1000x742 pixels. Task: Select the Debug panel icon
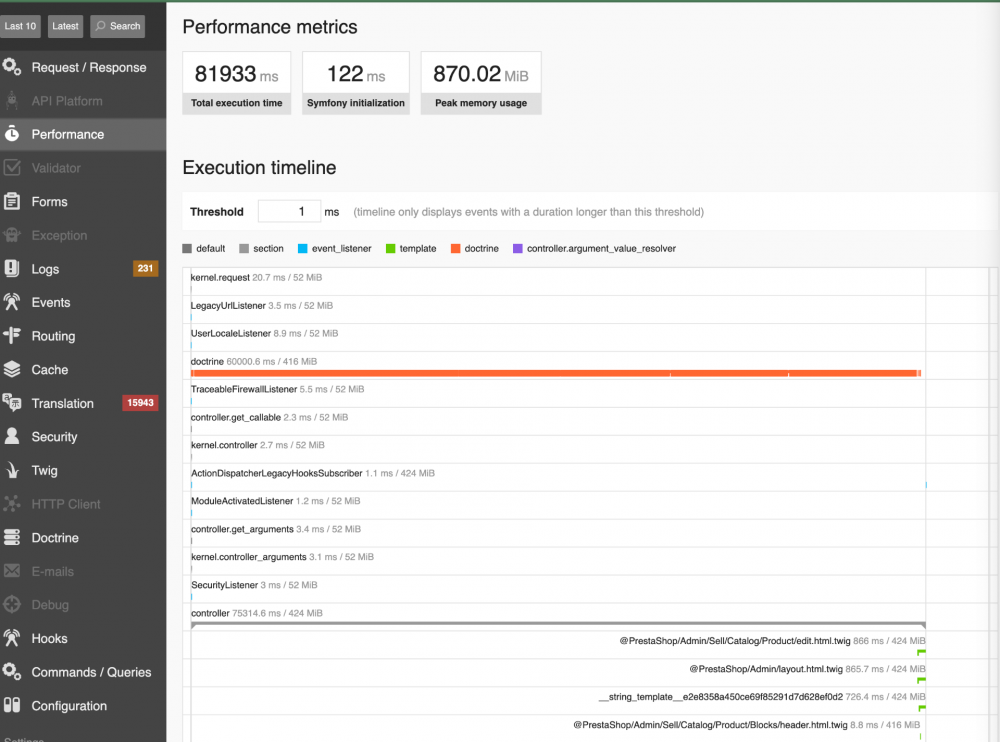point(12,604)
